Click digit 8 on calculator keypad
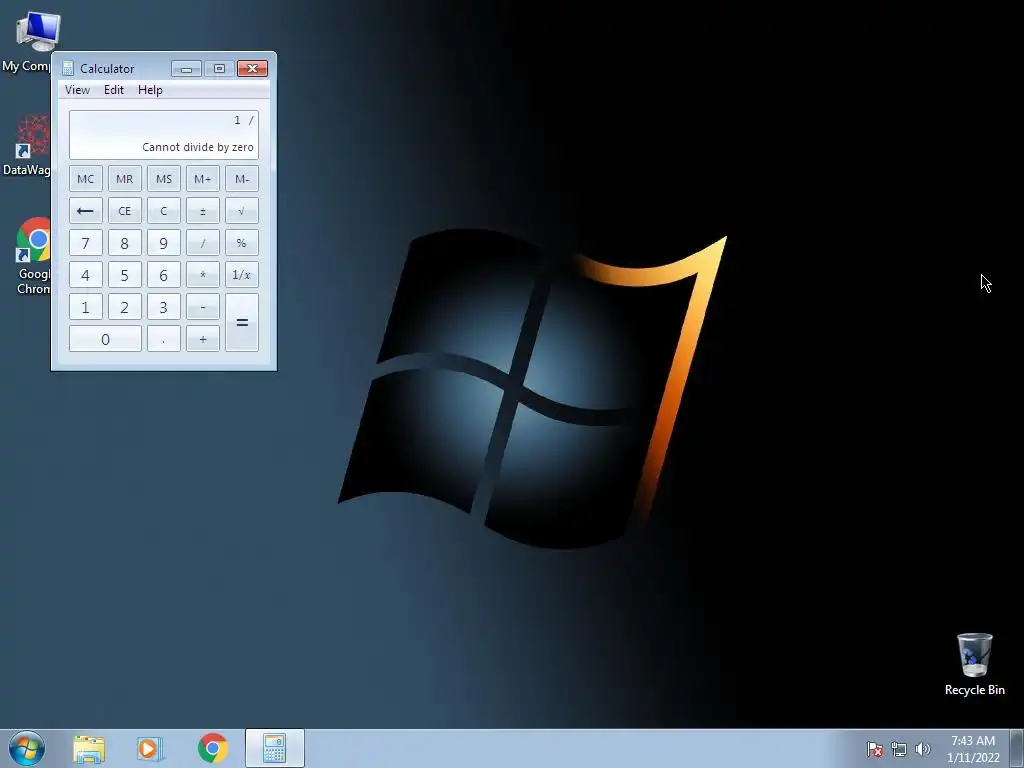The image size is (1024, 768). point(125,243)
